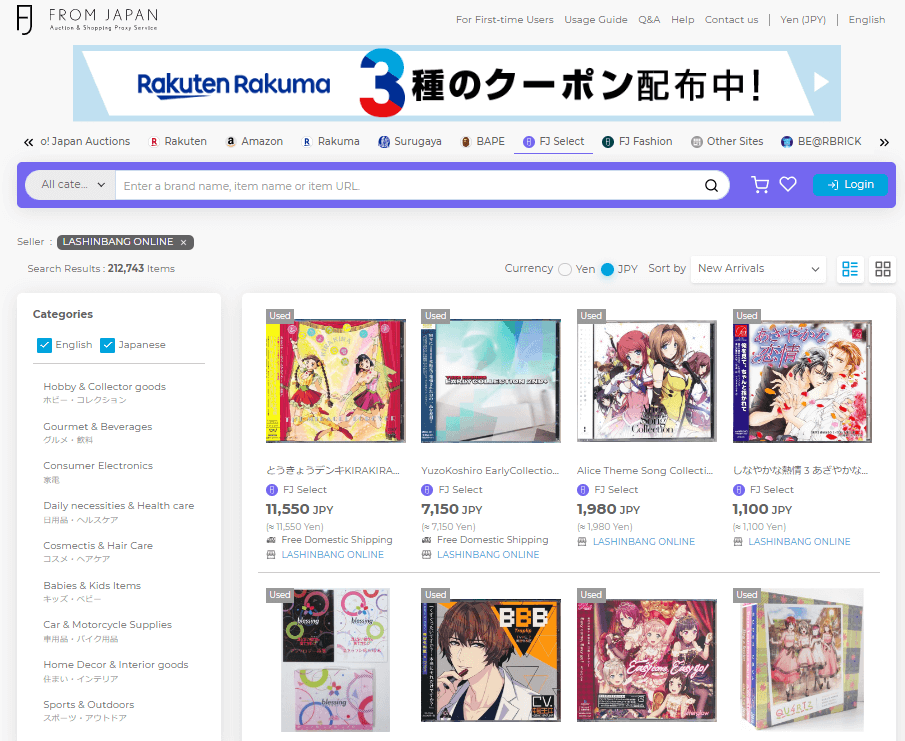Select Babies & Kids Items category
This screenshot has height=741, width=905.
[x=92, y=585]
